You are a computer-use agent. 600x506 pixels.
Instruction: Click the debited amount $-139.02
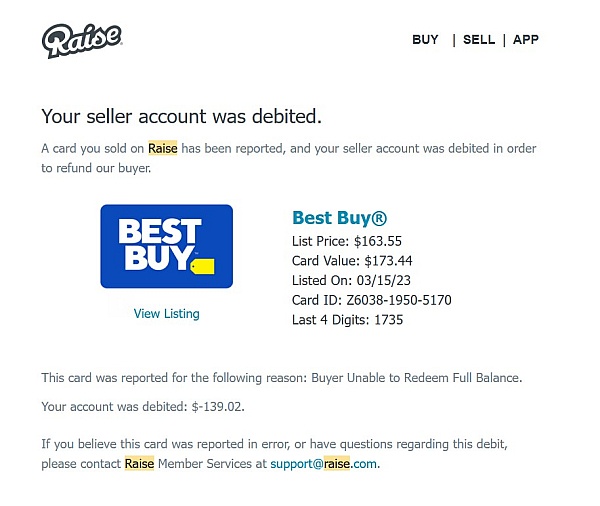tap(218, 406)
